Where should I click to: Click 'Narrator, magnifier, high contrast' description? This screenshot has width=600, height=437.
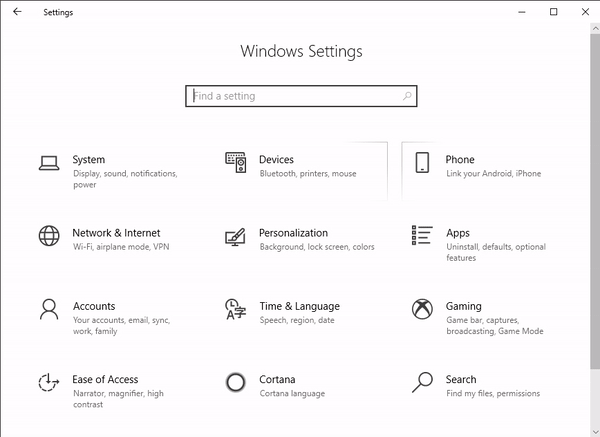pyautogui.click(x=118, y=399)
